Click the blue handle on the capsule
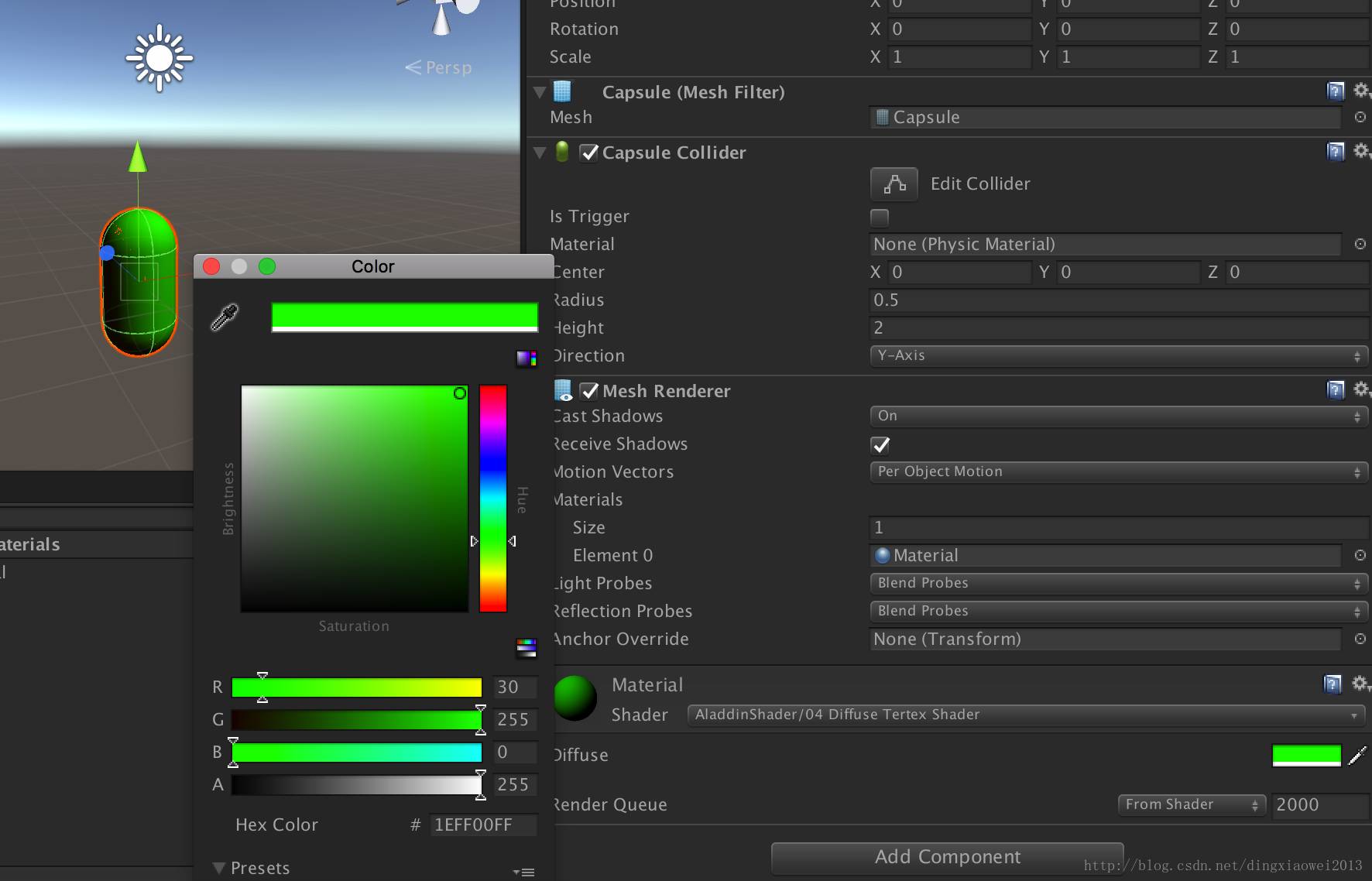 coord(107,252)
